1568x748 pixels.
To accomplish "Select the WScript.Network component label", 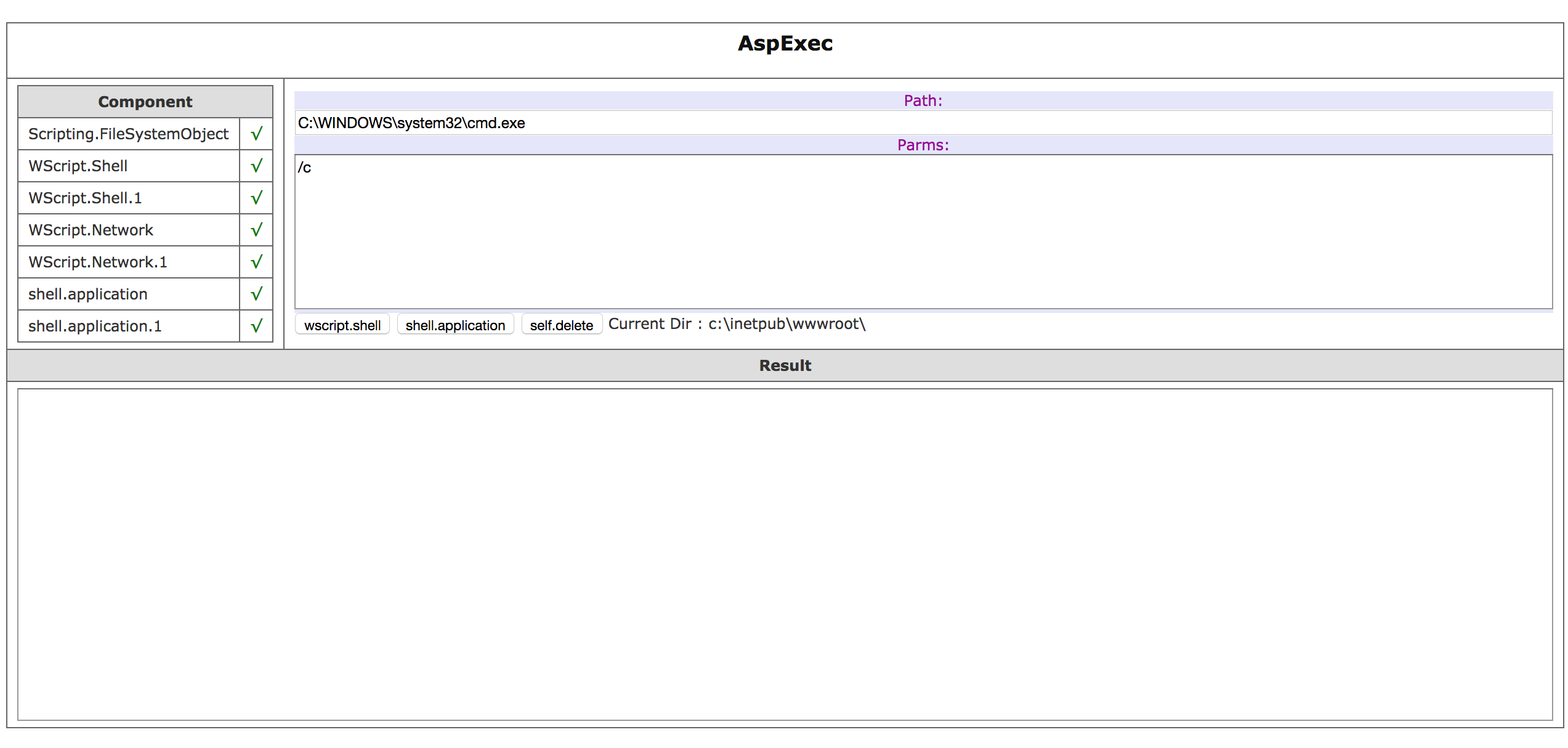I will coord(91,230).
